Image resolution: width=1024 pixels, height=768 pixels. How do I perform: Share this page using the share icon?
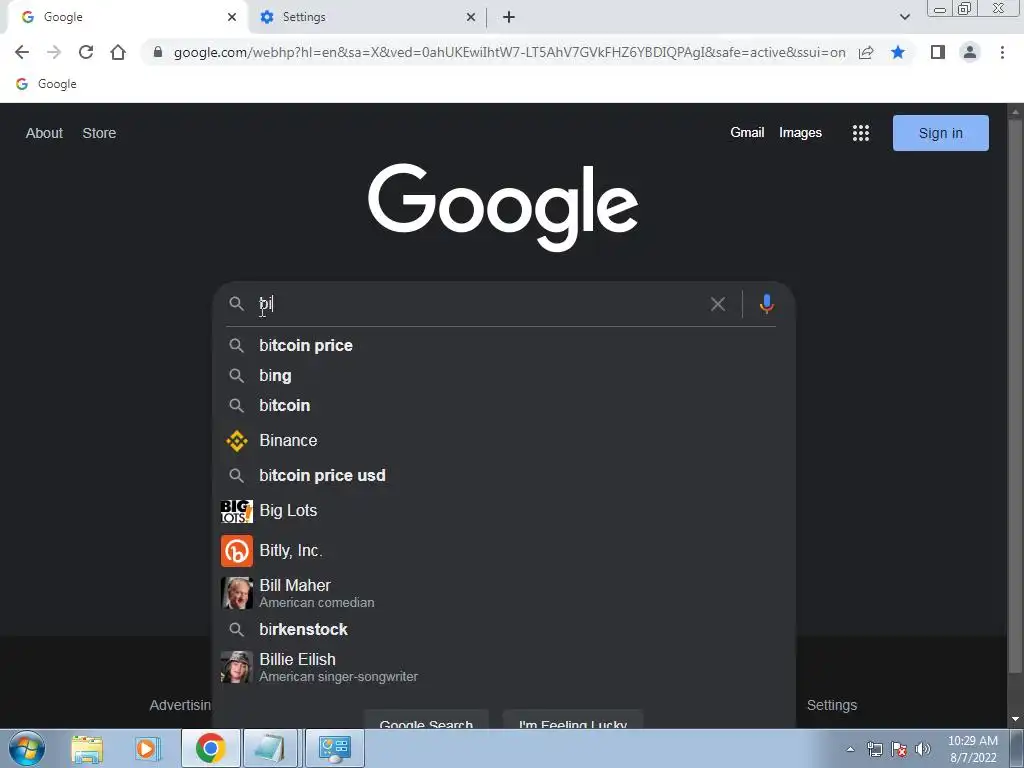click(x=866, y=52)
